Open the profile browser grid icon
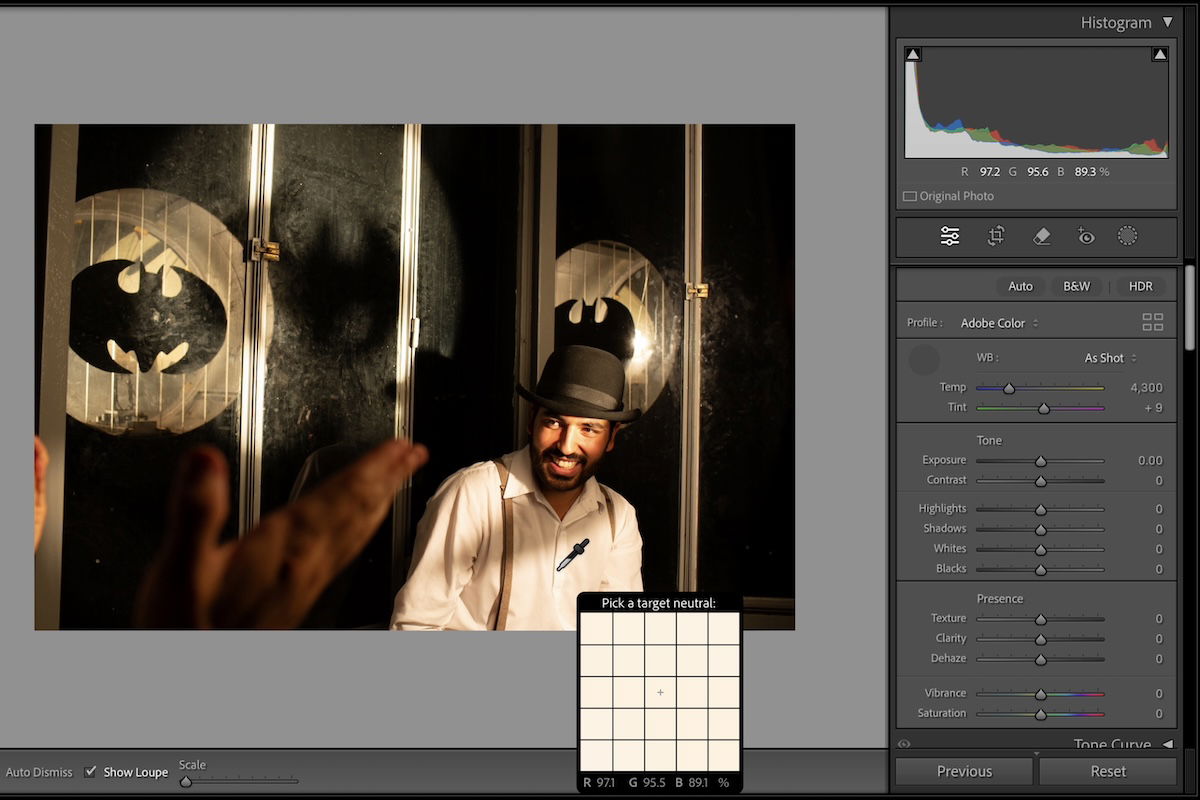This screenshot has width=1200, height=800. 1152,322
